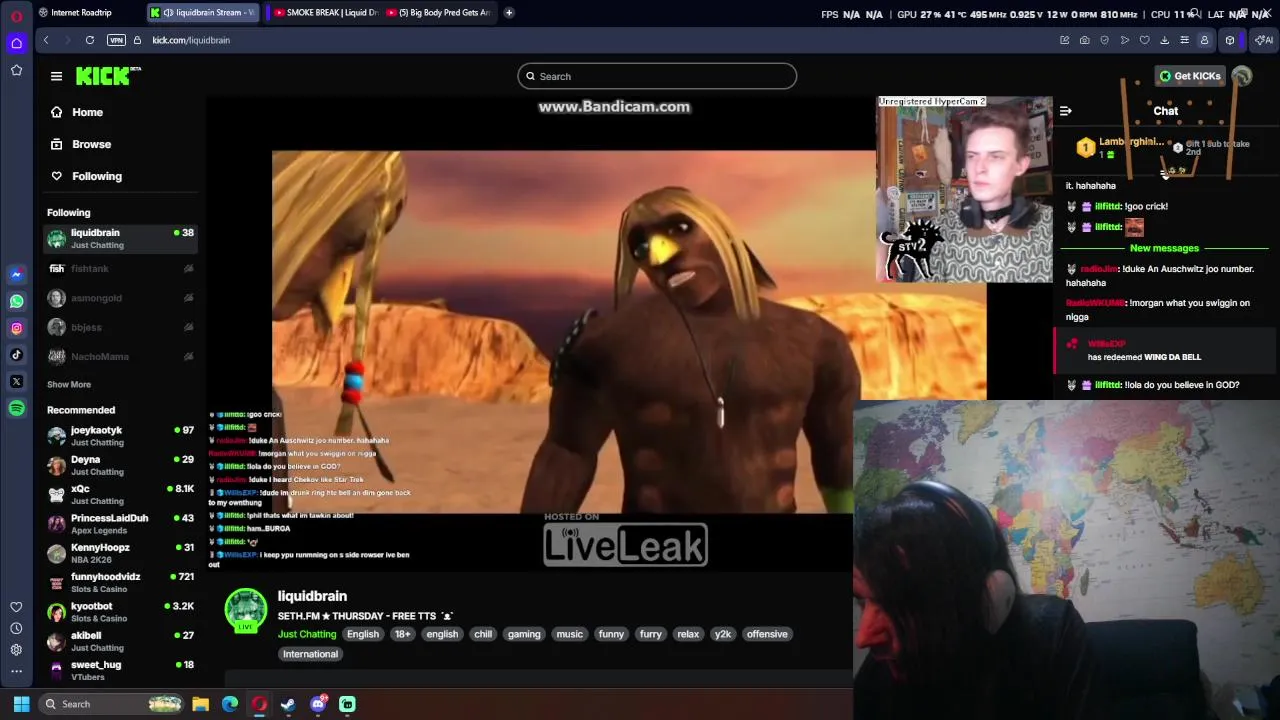The height and width of the screenshot is (720, 1280).
Task: Open Opera bookmarks star icon in sidebar
Action: click(16, 70)
